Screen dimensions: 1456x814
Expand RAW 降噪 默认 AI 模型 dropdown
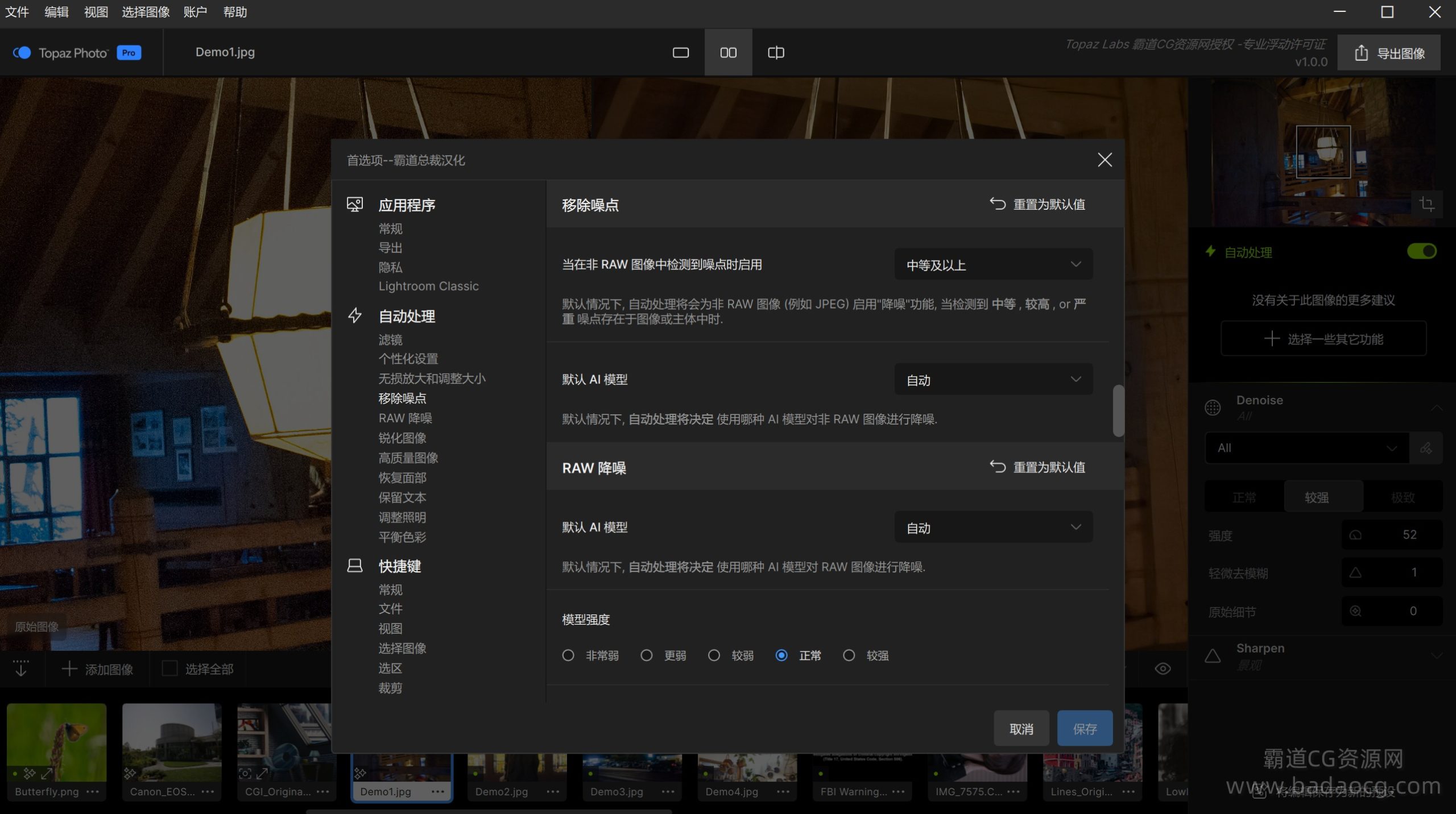point(993,528)
